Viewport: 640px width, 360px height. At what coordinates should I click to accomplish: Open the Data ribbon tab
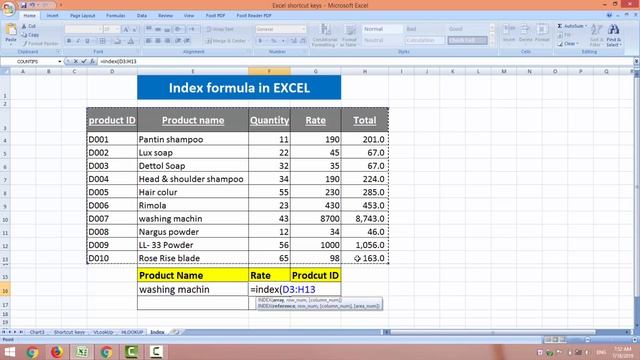142,16
